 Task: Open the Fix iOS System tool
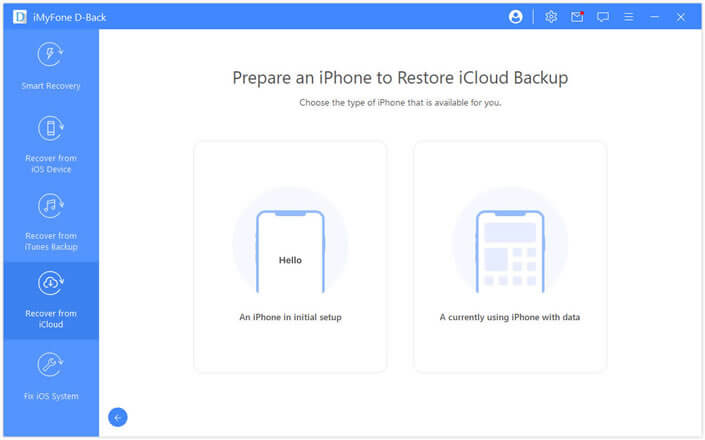(51, 378)
